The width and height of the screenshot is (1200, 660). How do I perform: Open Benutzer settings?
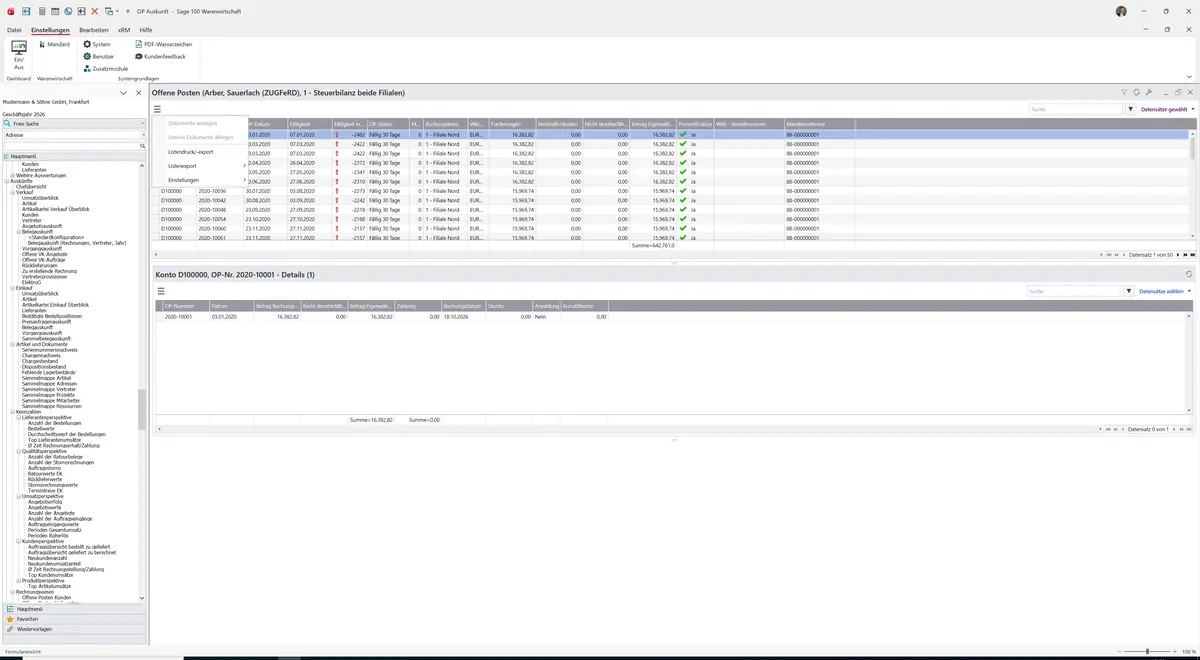[x=99, y=56]
